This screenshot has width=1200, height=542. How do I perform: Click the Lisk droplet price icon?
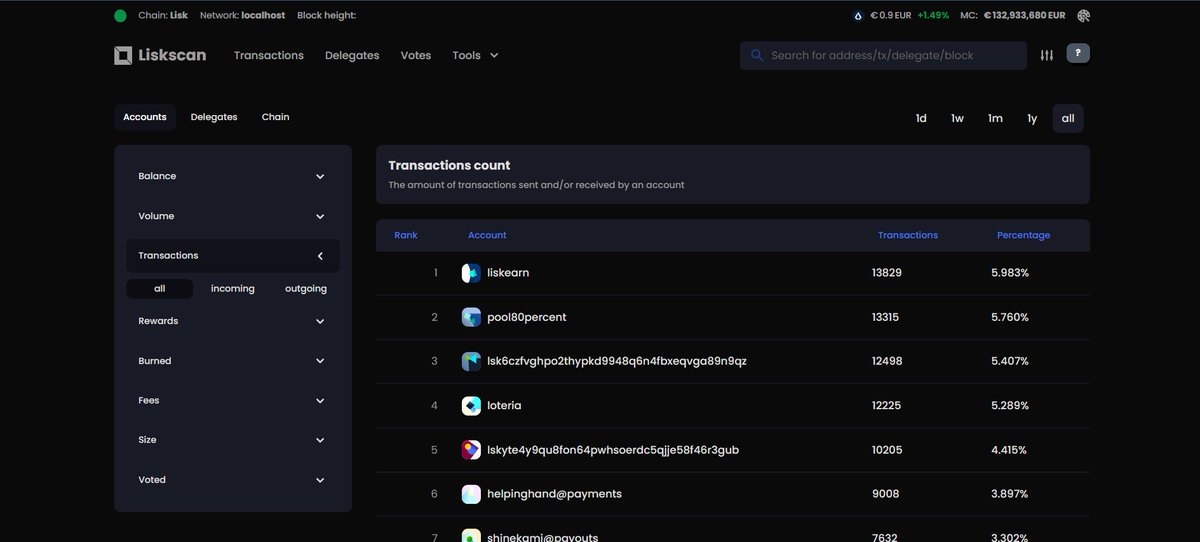858,16
